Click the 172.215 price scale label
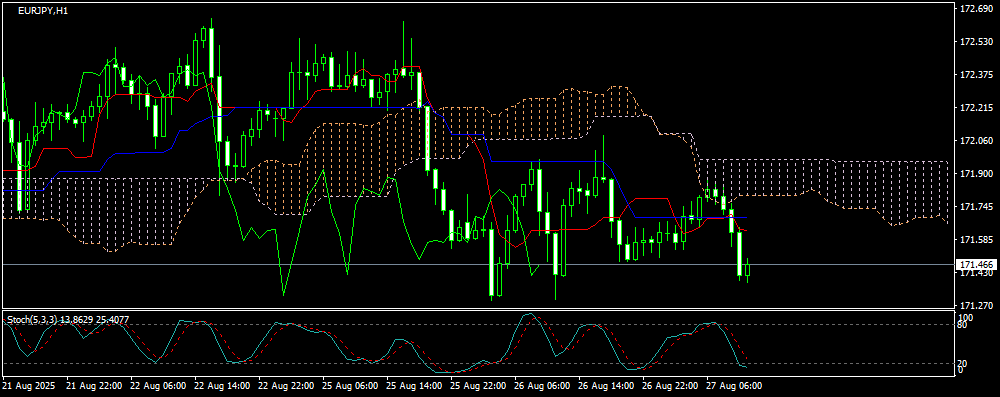Screen dimensions: 1000x397 pyautogui.click(x=977, y=108)
